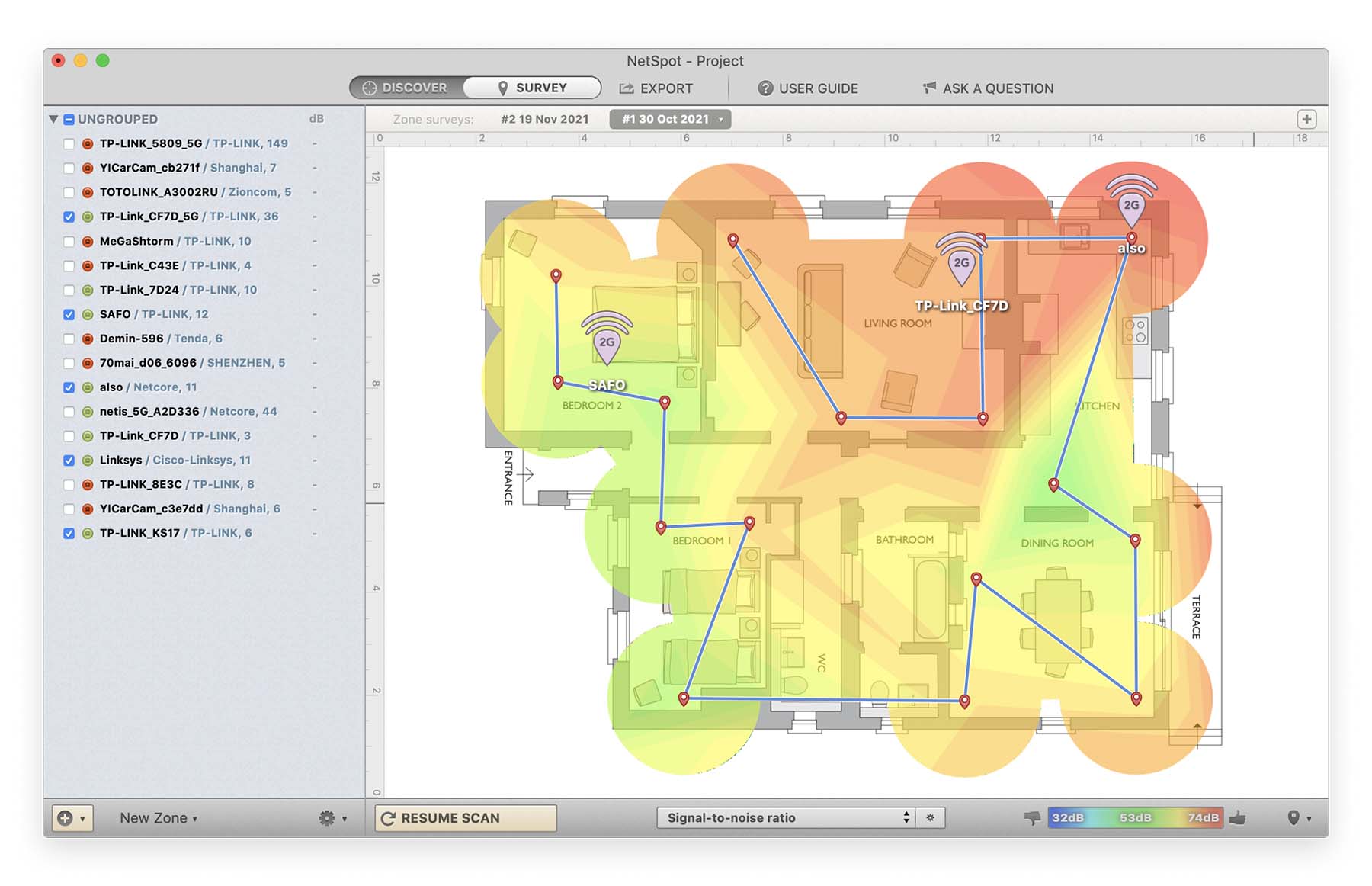The width and height of the screenshot is (1372, 886).
Task: Click the thumbs-up icon on the signal scale
Action: click(1237, 817)
